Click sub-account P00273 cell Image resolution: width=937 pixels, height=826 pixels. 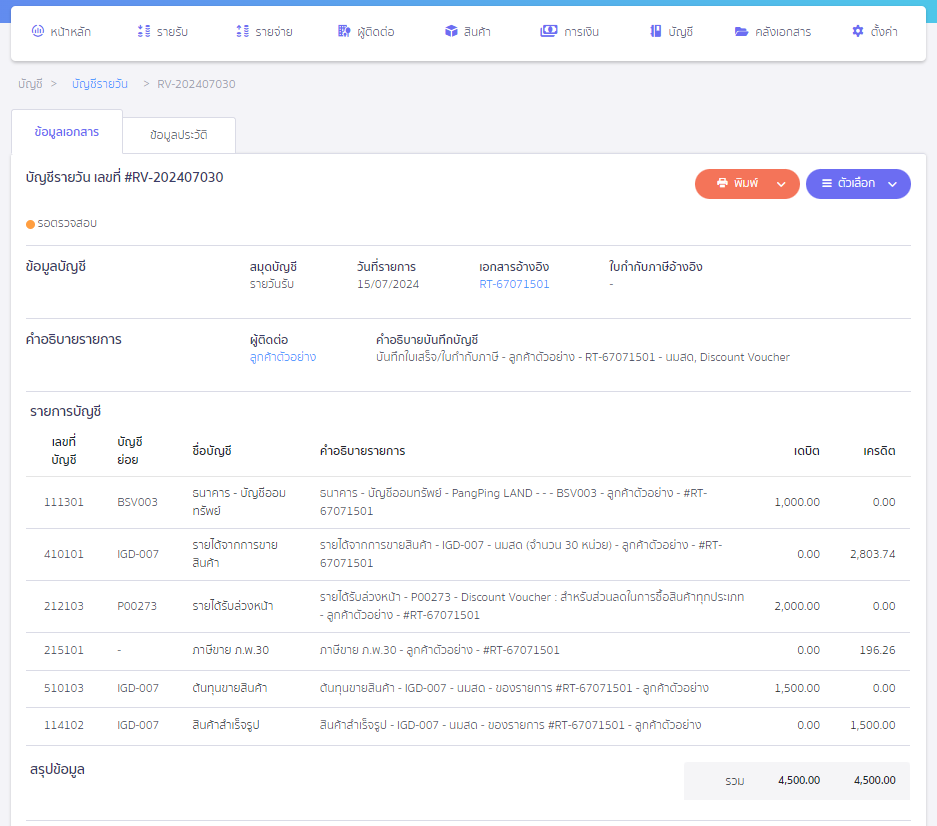[137, 606]
